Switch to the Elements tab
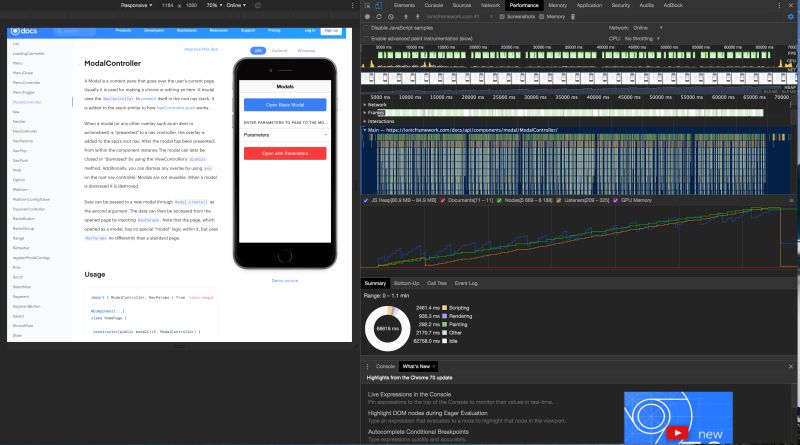Screen dimensions: 800x445 pyautogui.click(x=404, y=5)
